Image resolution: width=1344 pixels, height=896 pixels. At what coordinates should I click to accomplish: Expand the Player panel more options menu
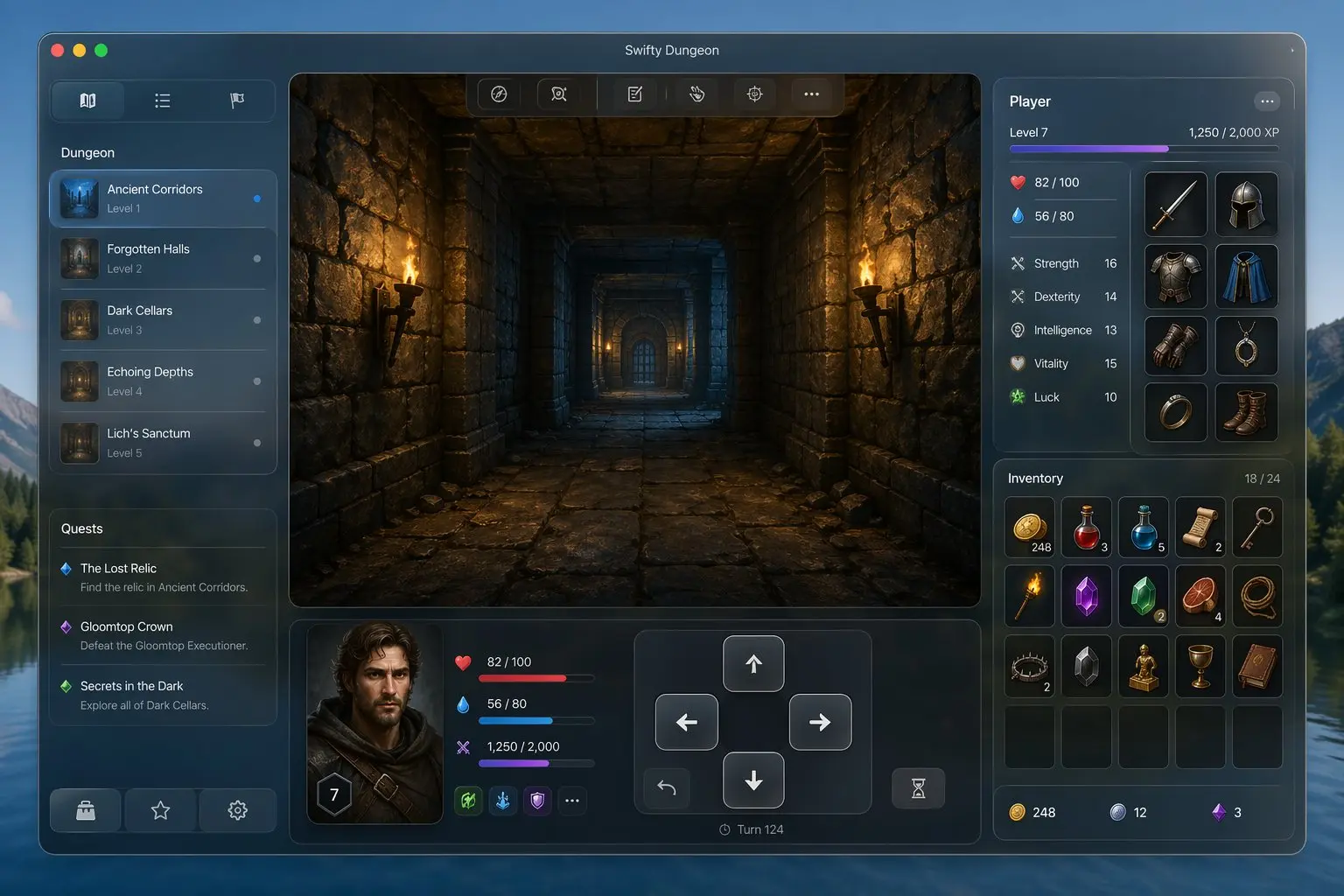(1266, 101)
